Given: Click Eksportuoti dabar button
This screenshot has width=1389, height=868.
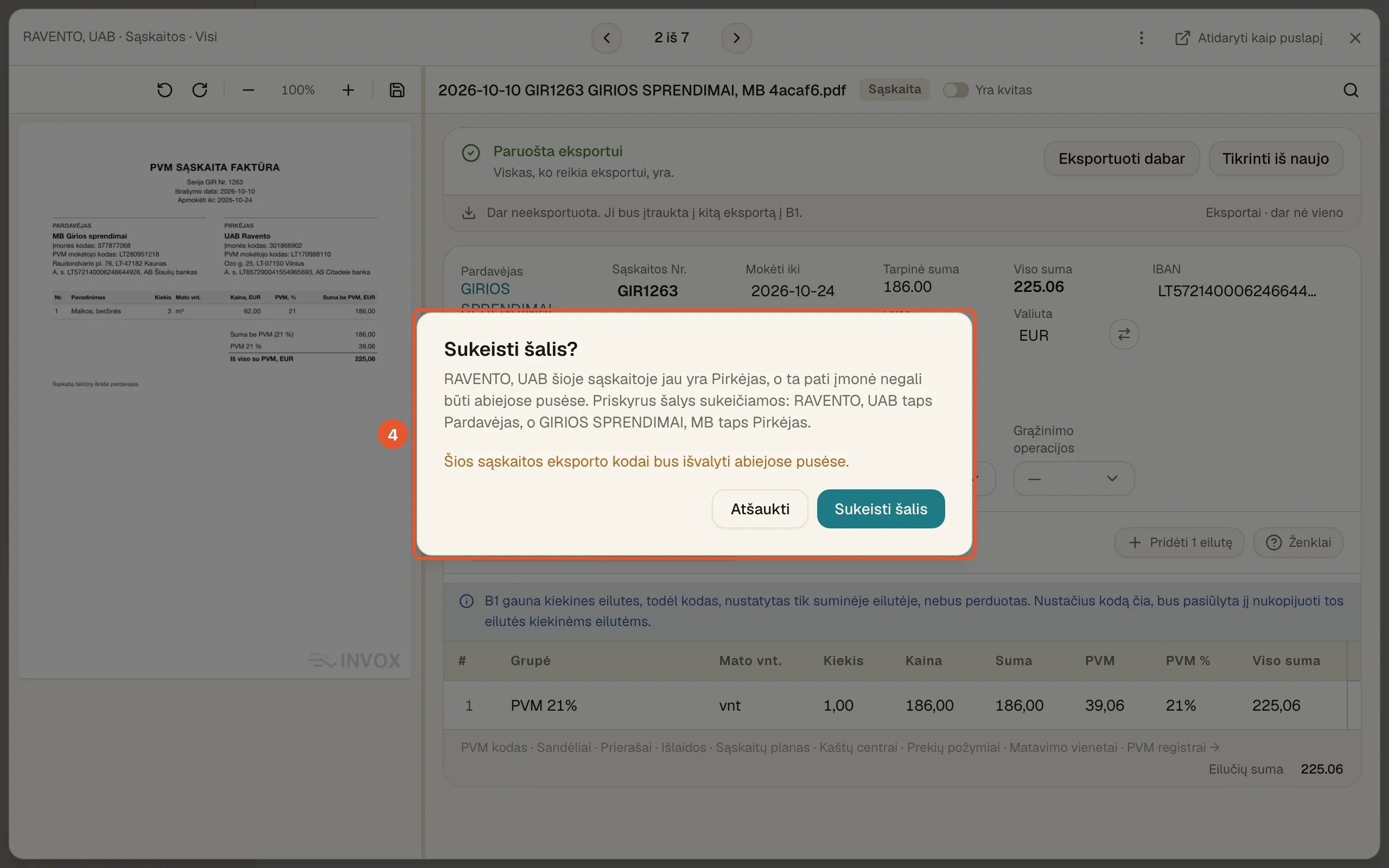Looking at the screenshot, I should tap(1122, 158).
